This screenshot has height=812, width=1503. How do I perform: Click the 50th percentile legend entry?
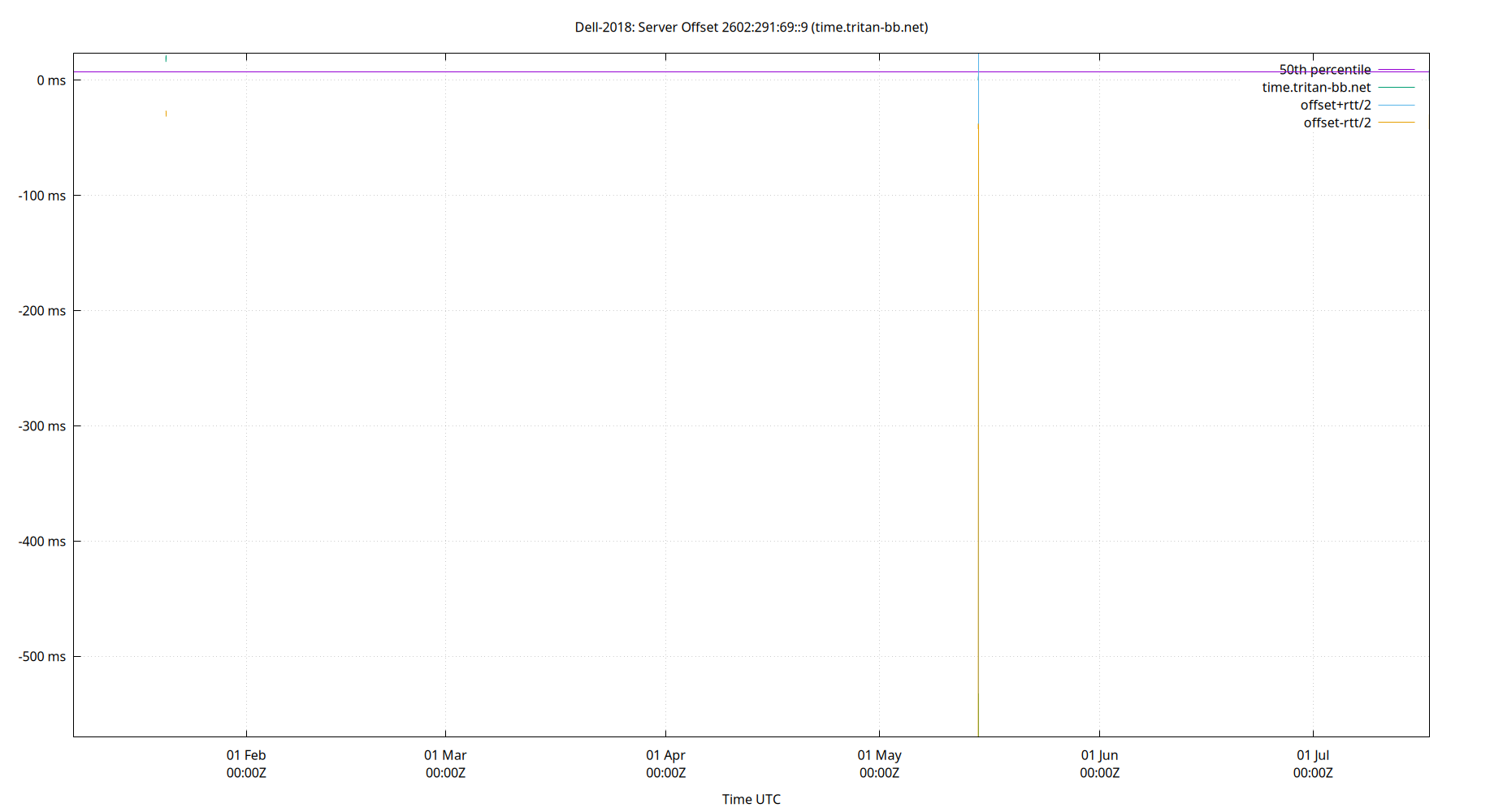pos(1324,69)
